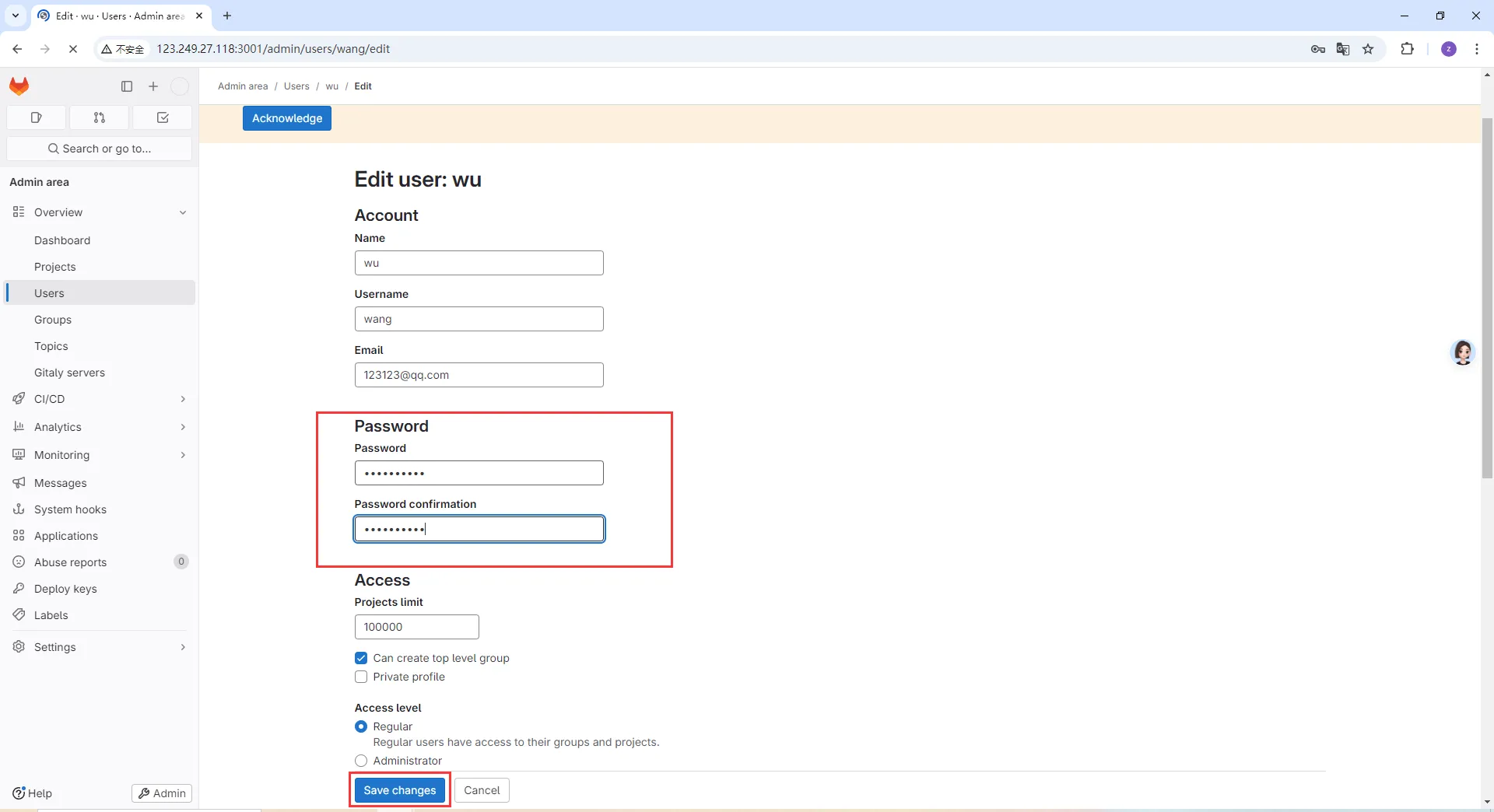Viewport: 1494px width, 812px height.
Task: Open Messages in the admin sidebar
Action: (99, 483)
